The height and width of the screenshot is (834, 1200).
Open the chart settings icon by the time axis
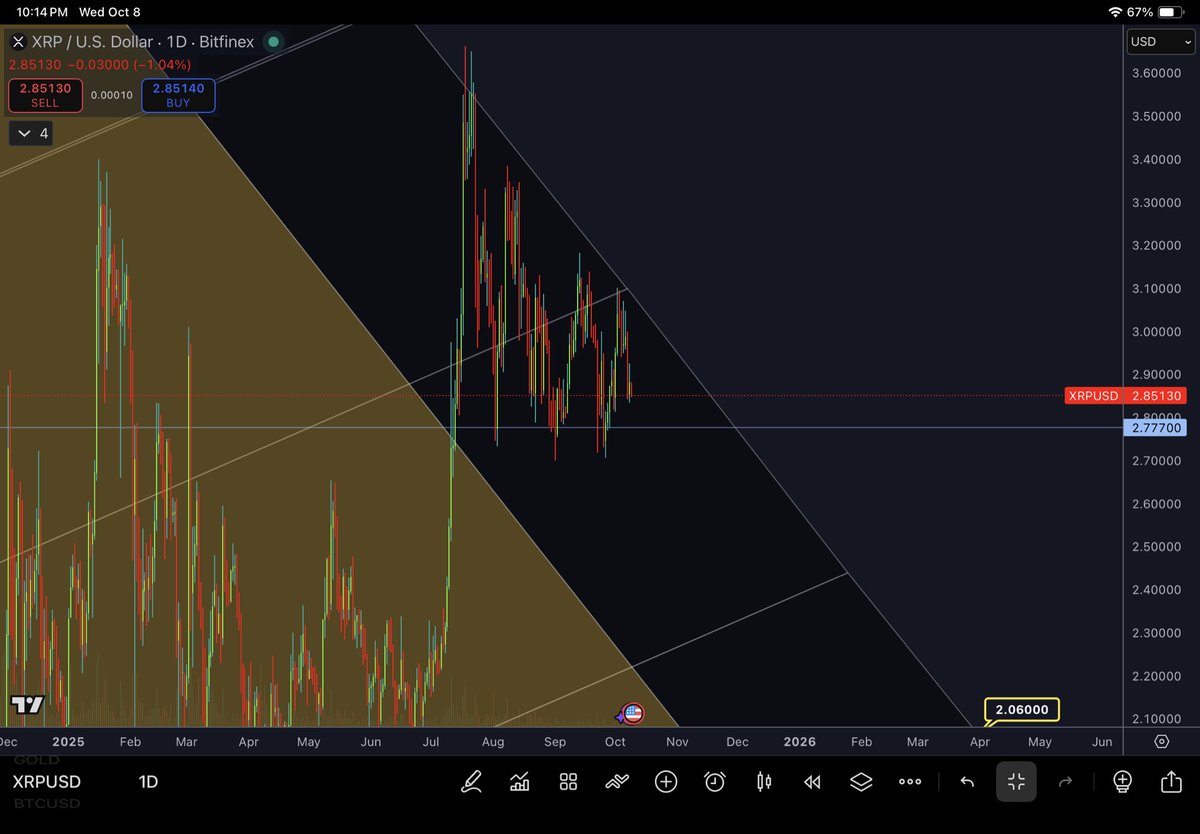[1162, 741]
